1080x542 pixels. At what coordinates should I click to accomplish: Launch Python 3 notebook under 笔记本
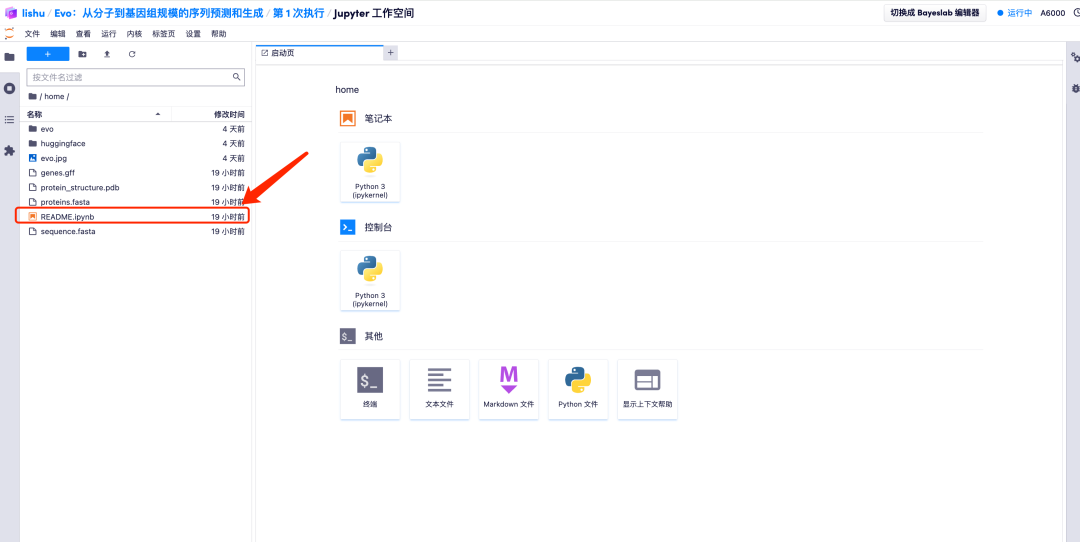[x=370, y=171]
